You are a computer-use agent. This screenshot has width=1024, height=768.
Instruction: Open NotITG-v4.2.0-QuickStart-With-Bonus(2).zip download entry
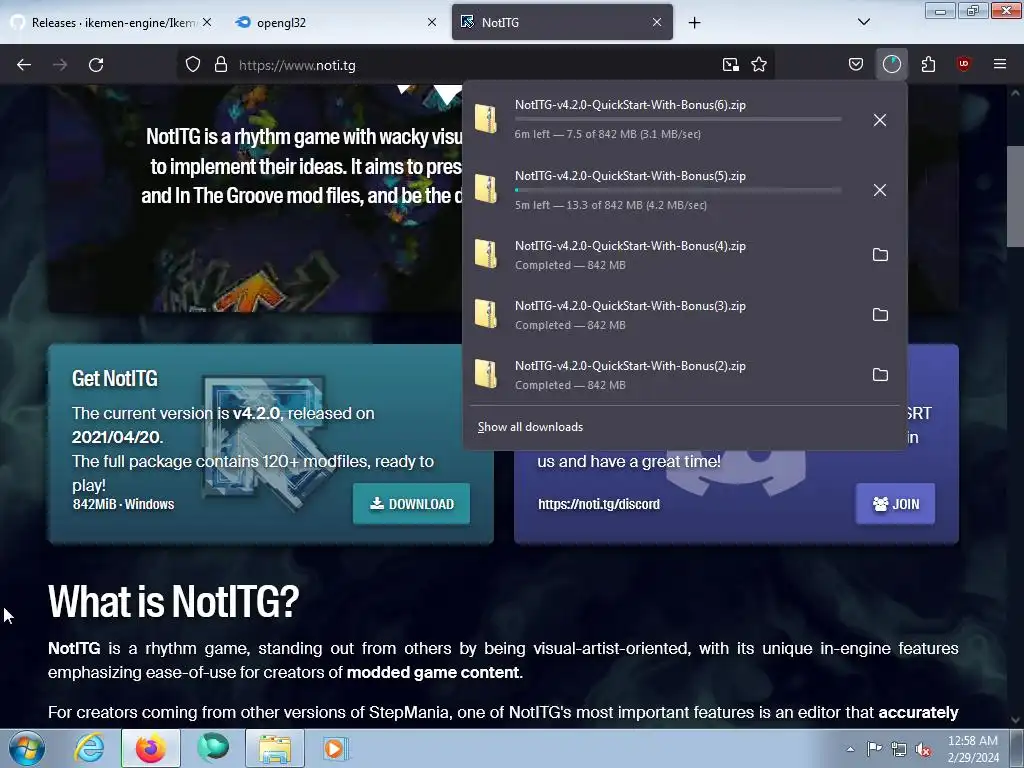[663, 375]
